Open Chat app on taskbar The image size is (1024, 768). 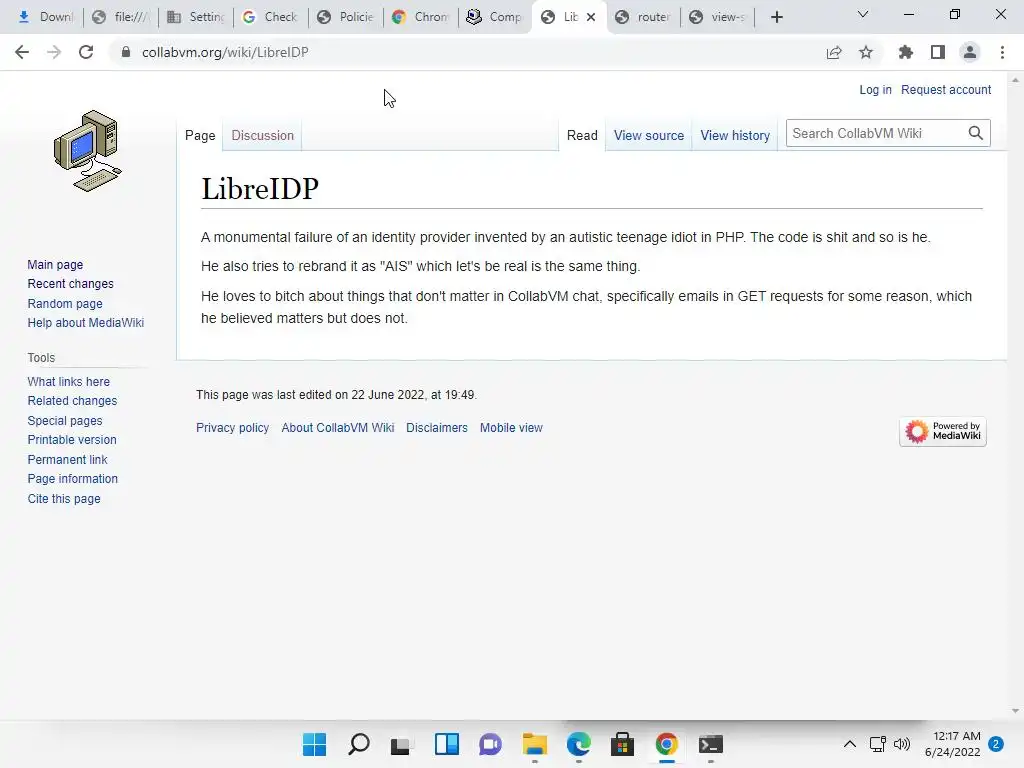click(x=490, y=744)
